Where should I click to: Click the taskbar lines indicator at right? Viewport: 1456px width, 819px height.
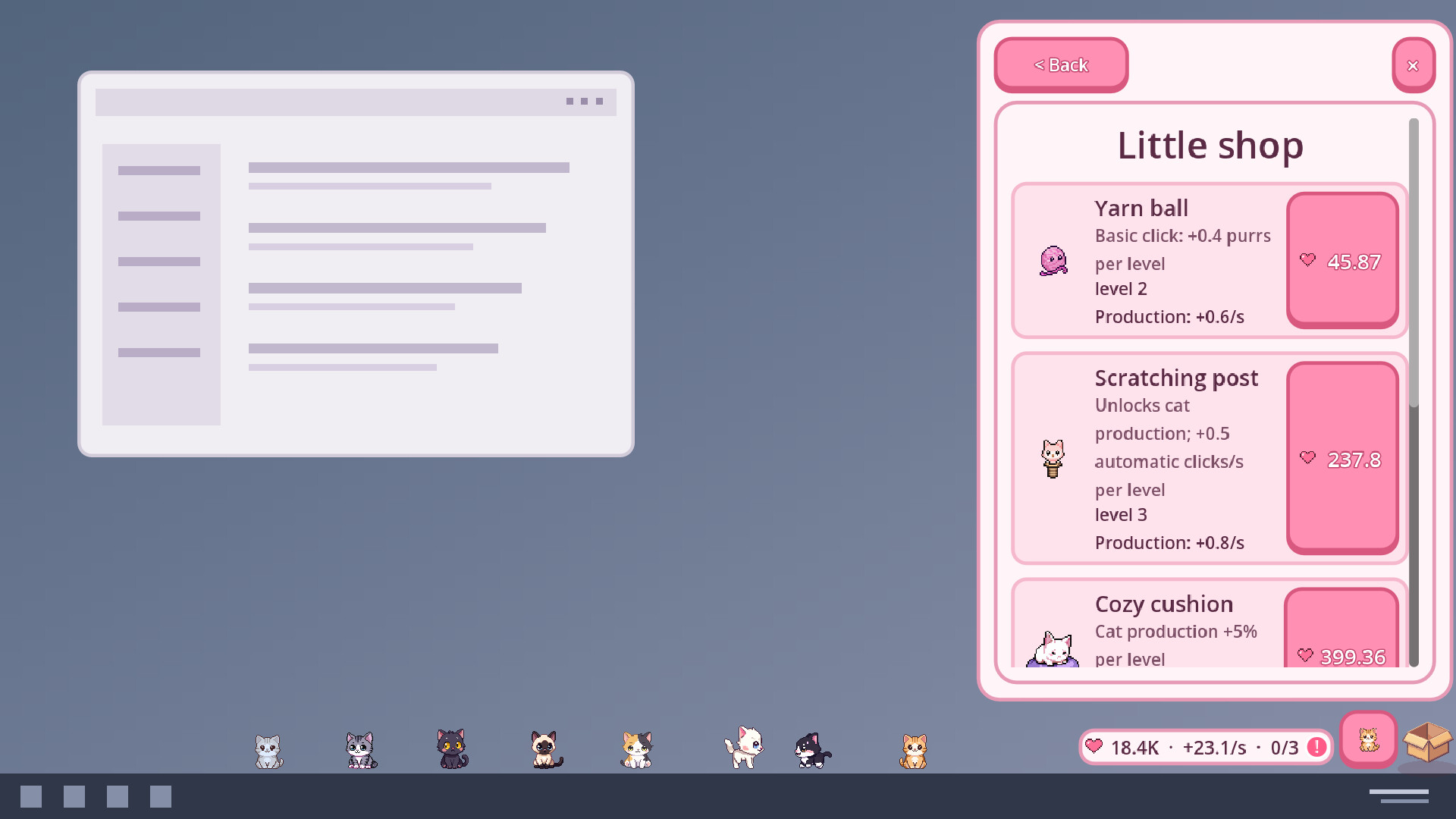pos(1399,795)
